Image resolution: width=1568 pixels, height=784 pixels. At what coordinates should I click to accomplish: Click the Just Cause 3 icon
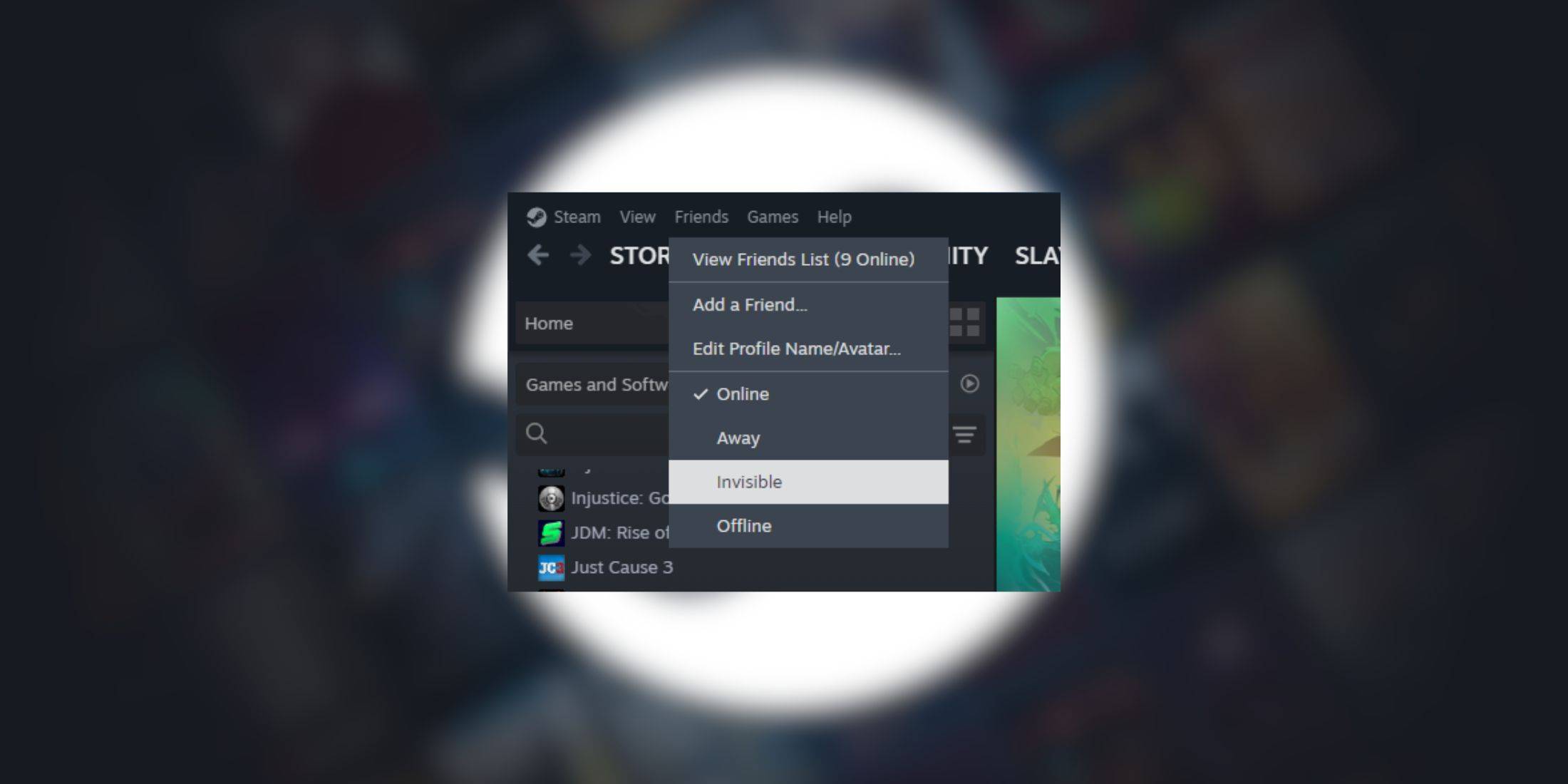click(550, 567)
